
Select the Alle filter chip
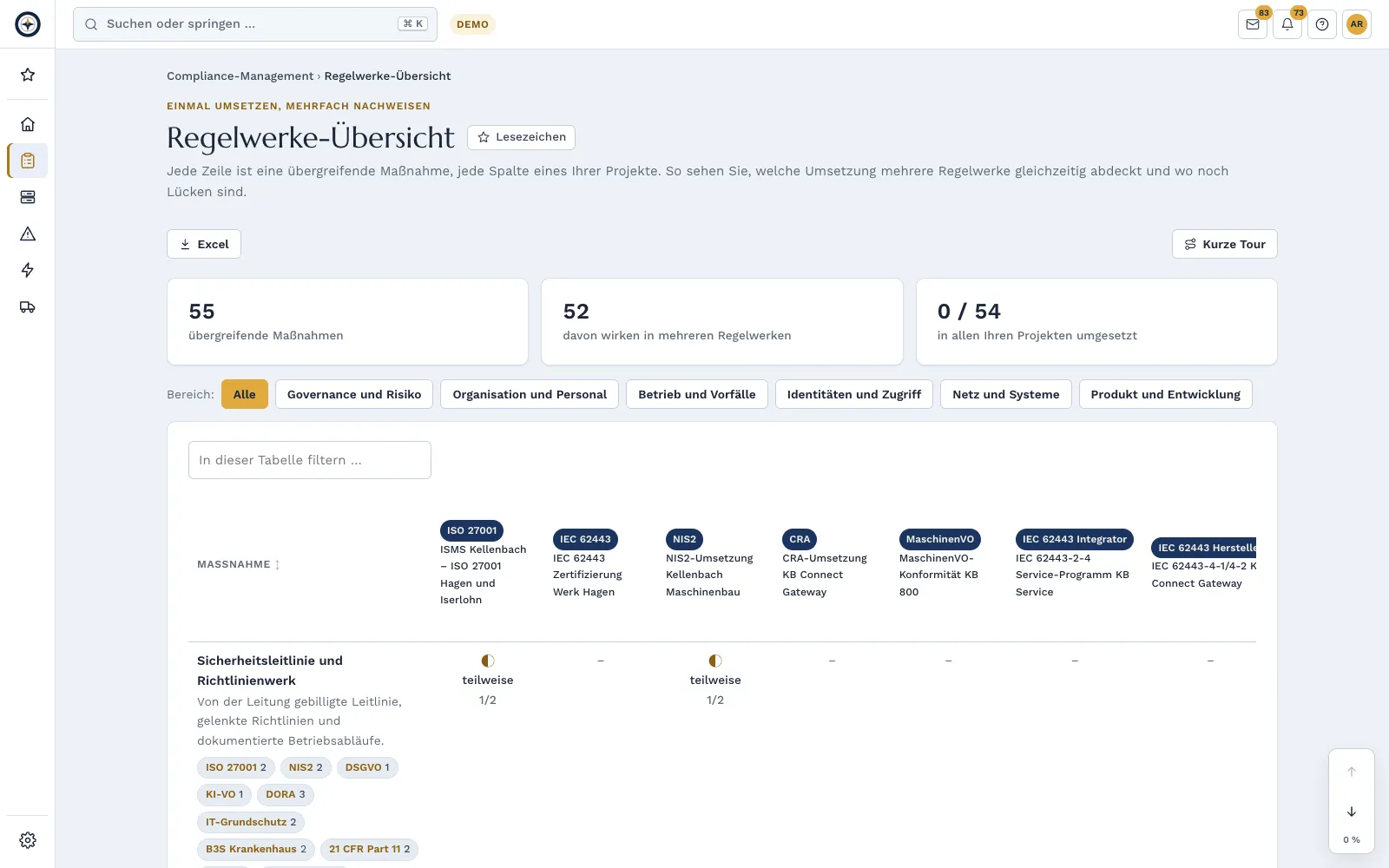point(245,394)
